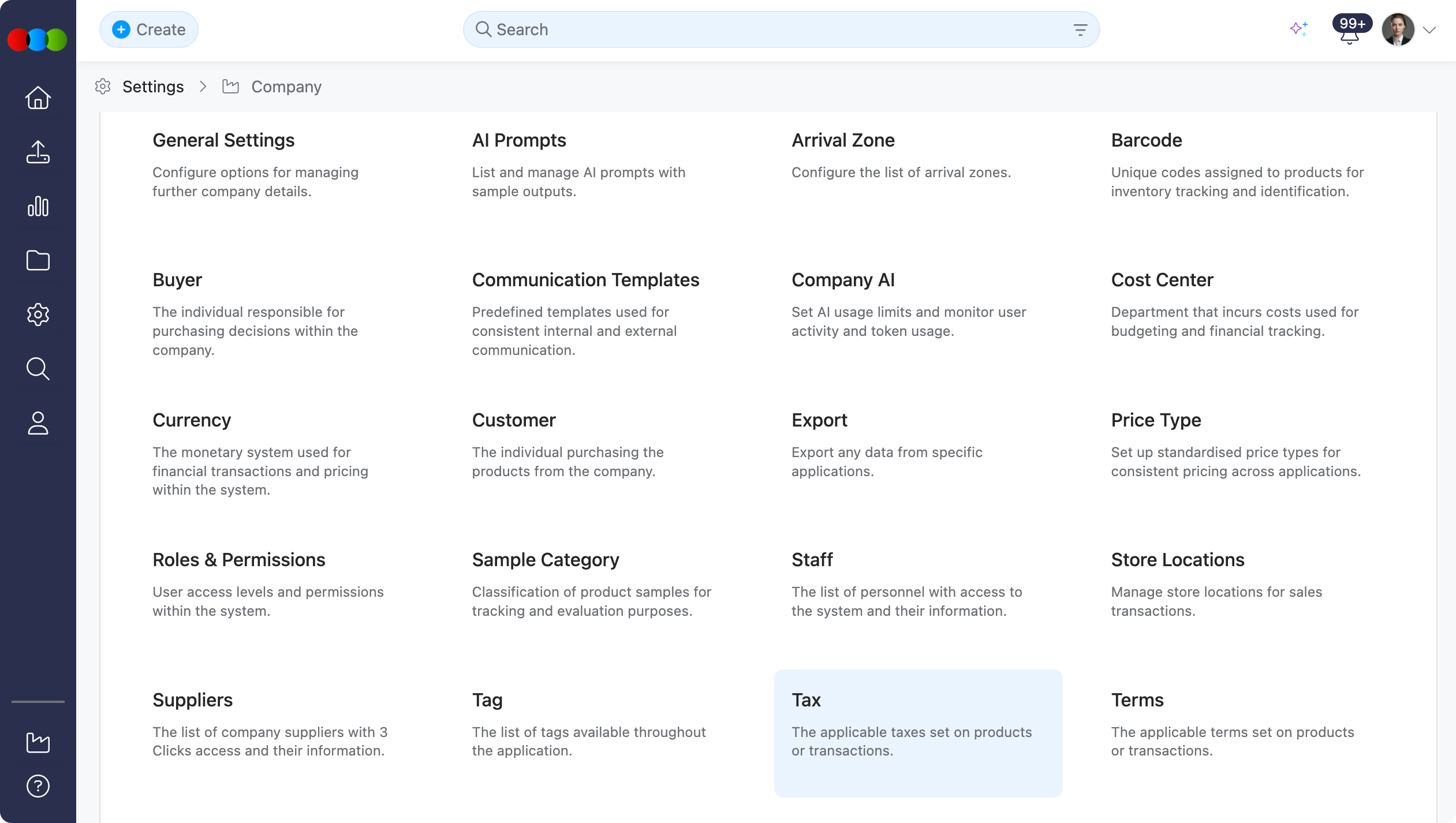Click the user avatar picture
This screenshot has width=1456, height=823.
1397,29
